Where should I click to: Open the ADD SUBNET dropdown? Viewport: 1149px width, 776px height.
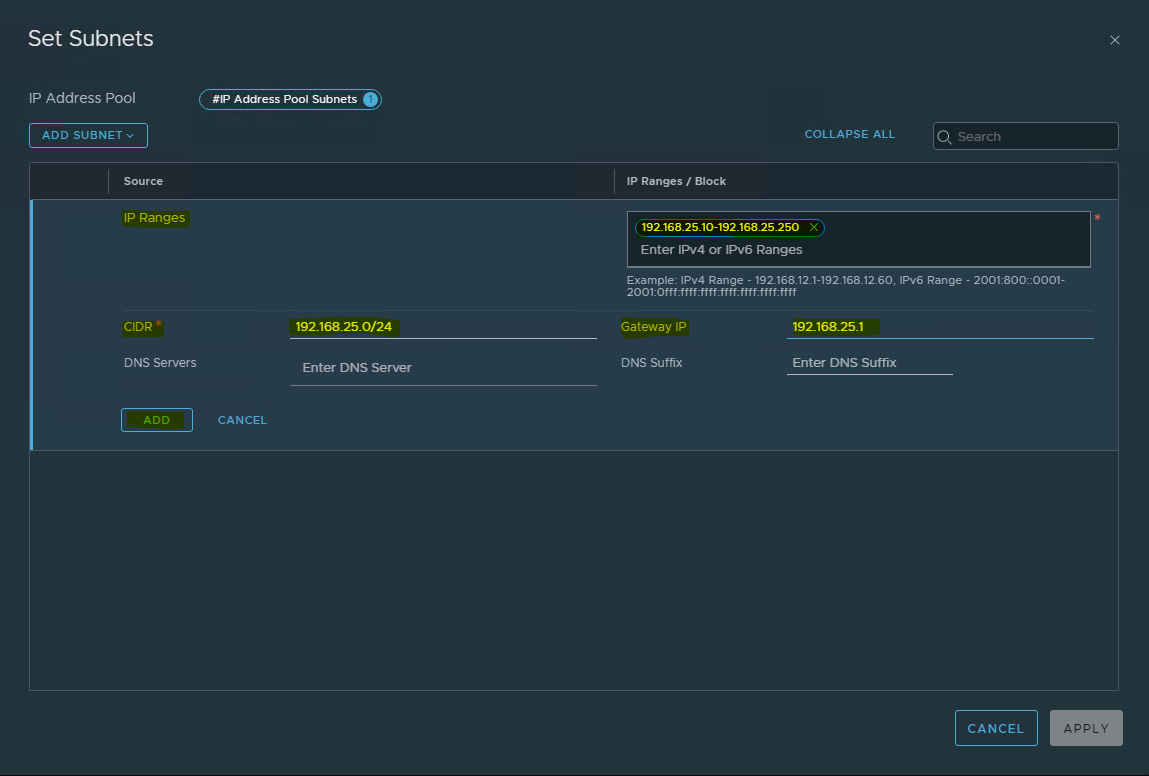88,136
